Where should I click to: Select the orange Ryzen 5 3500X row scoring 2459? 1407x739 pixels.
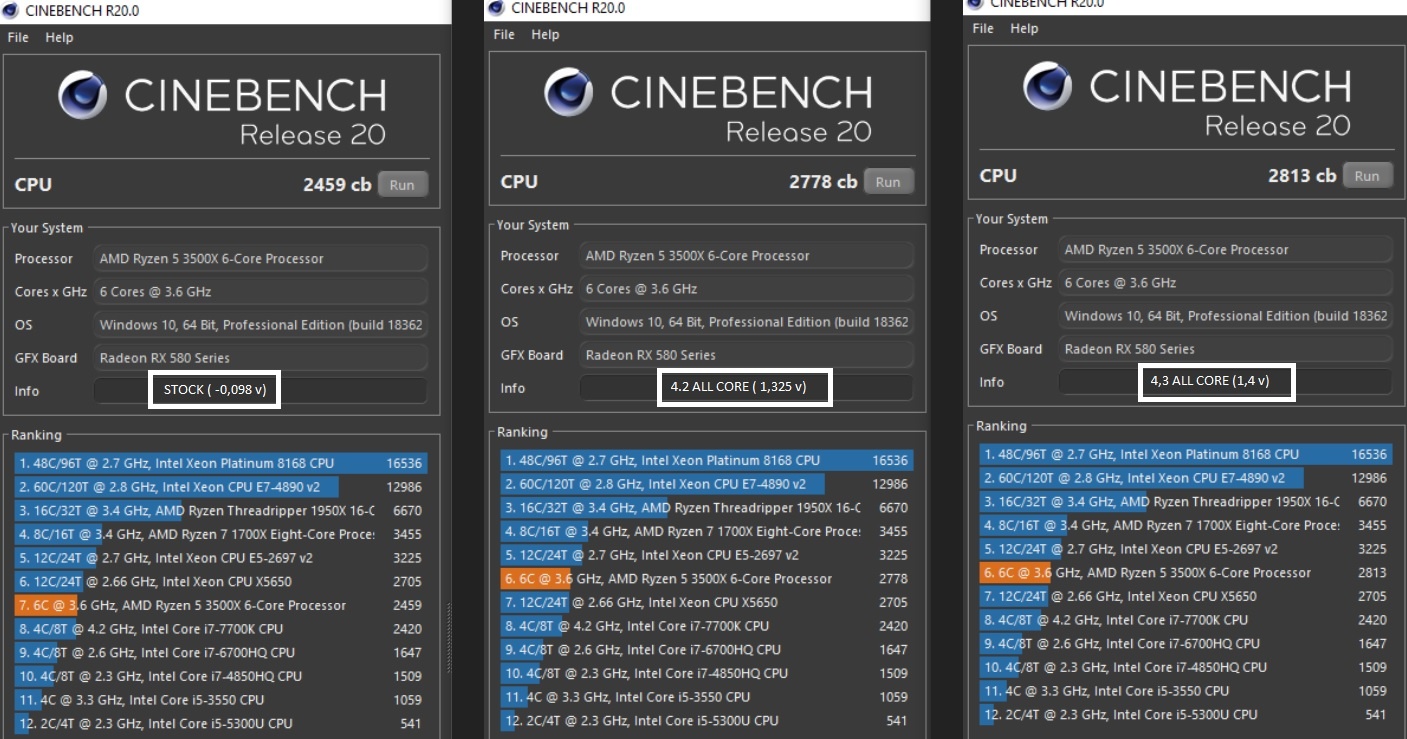click(220, 605)
